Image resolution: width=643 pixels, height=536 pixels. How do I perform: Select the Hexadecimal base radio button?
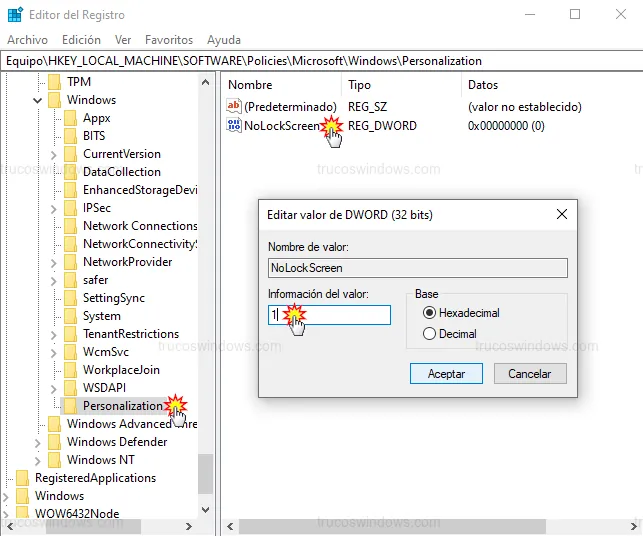430,313
